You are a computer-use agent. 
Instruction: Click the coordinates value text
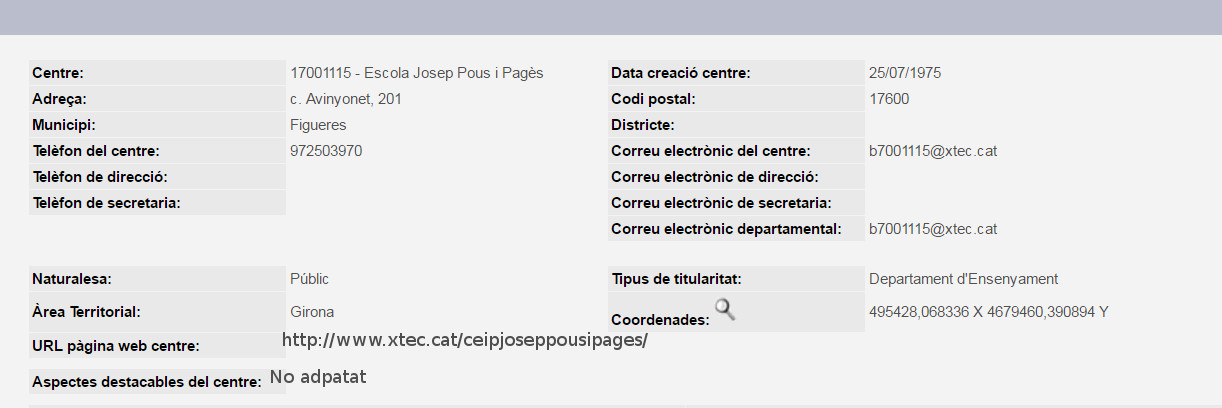(x=988, y=312)
